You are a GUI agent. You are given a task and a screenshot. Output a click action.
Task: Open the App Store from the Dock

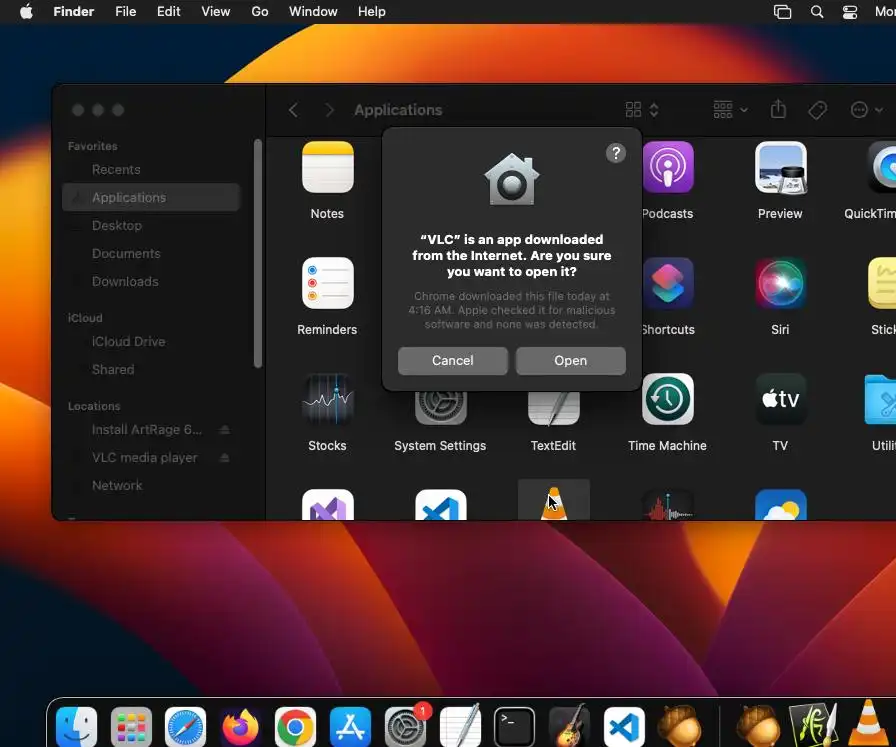[x=350, y=726]
